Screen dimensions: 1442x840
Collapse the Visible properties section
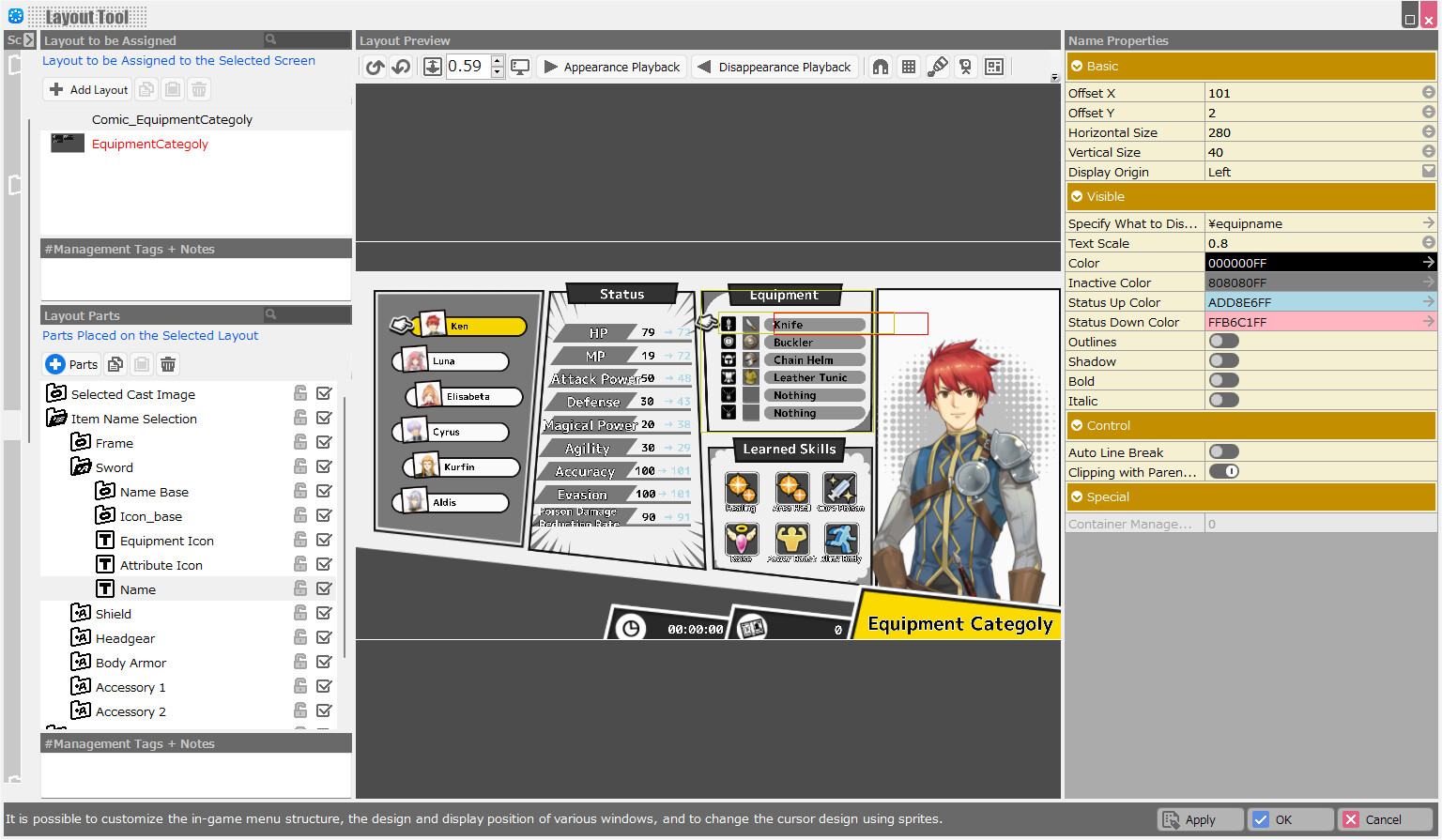click(x=1076, y=196)
